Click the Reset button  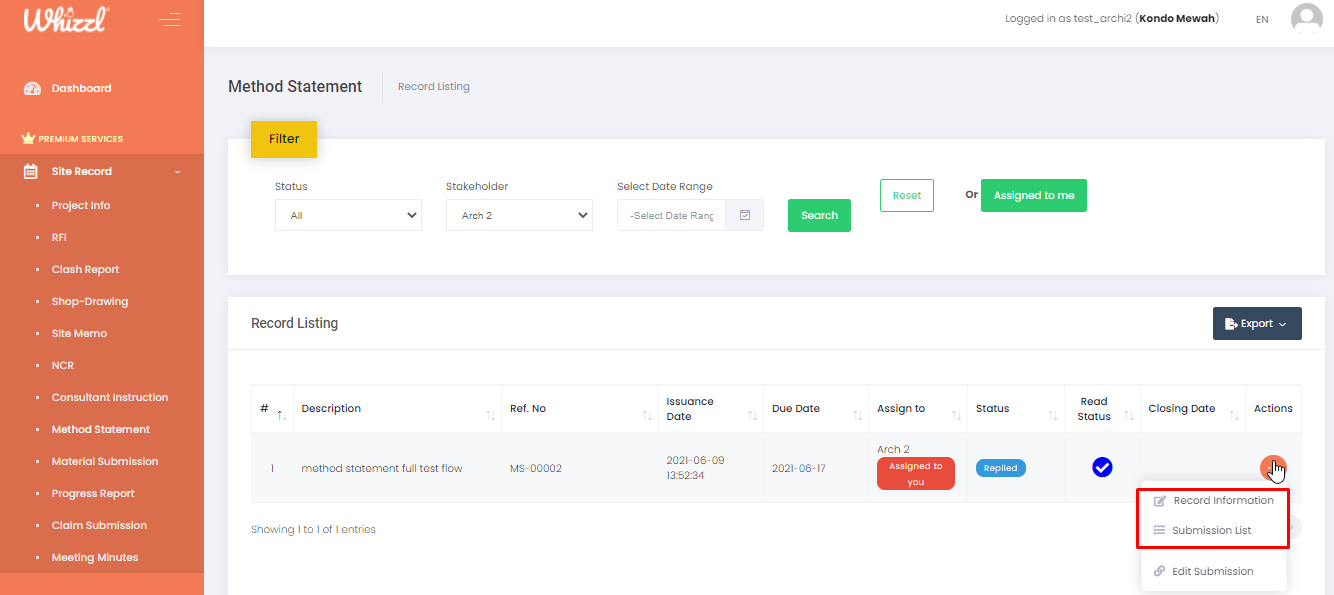906,195
